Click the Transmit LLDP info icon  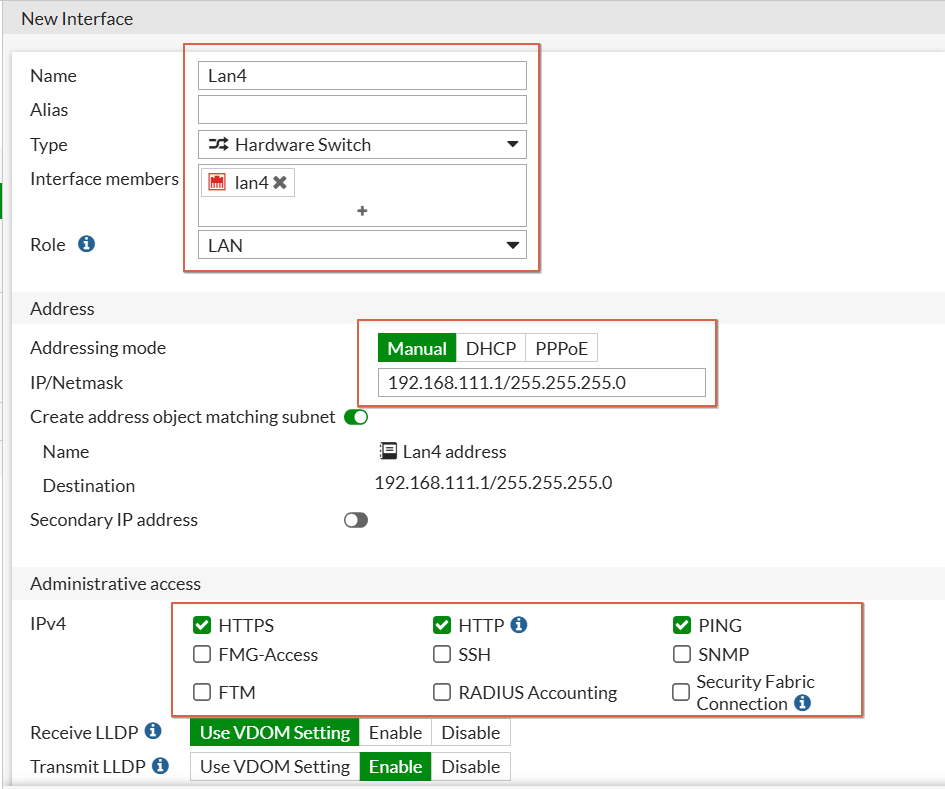[160, 765]
